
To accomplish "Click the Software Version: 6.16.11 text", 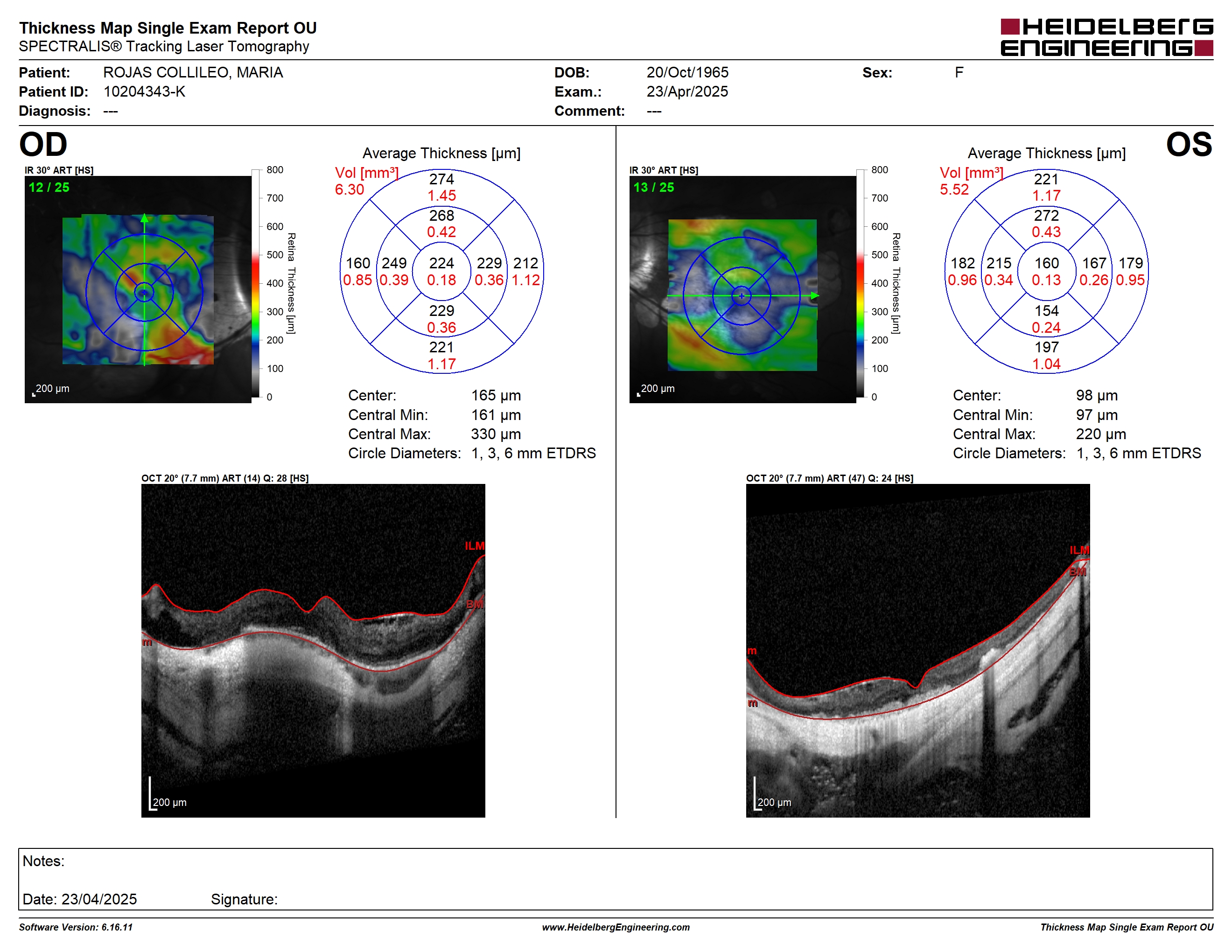I will (x=76, y=927).
